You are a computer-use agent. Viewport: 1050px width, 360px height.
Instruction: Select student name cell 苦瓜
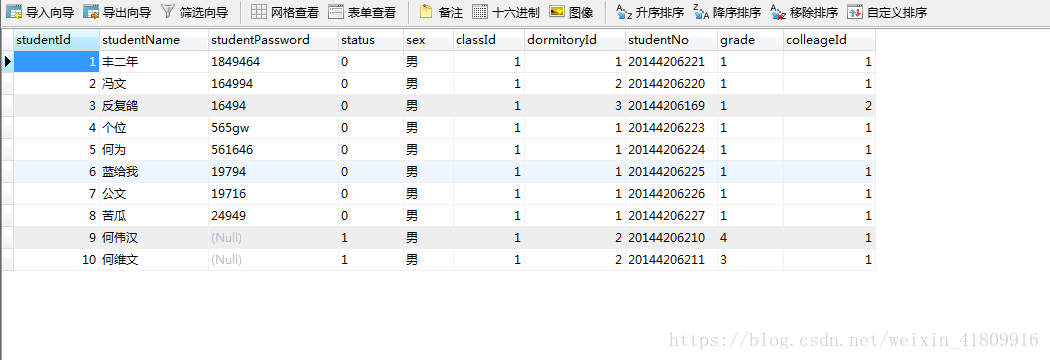[154, 216]
